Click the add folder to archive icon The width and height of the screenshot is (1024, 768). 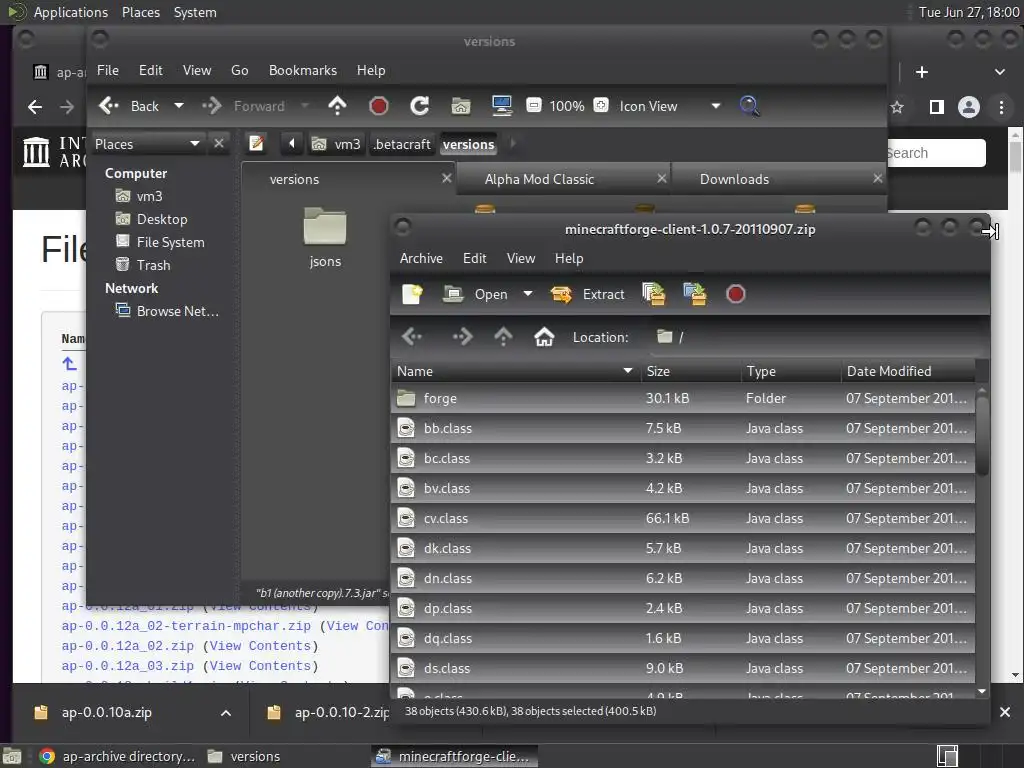pos(695,295)
